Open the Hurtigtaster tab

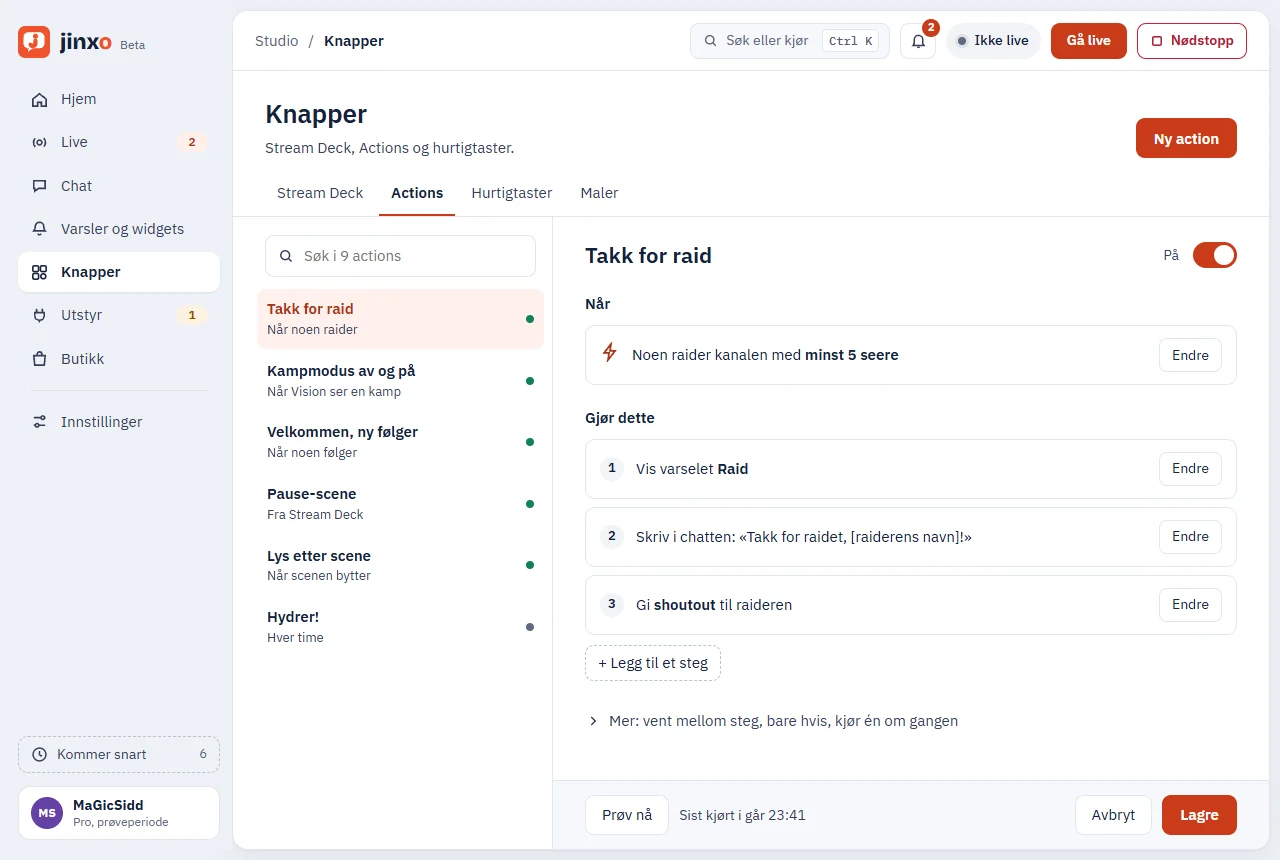512,193
